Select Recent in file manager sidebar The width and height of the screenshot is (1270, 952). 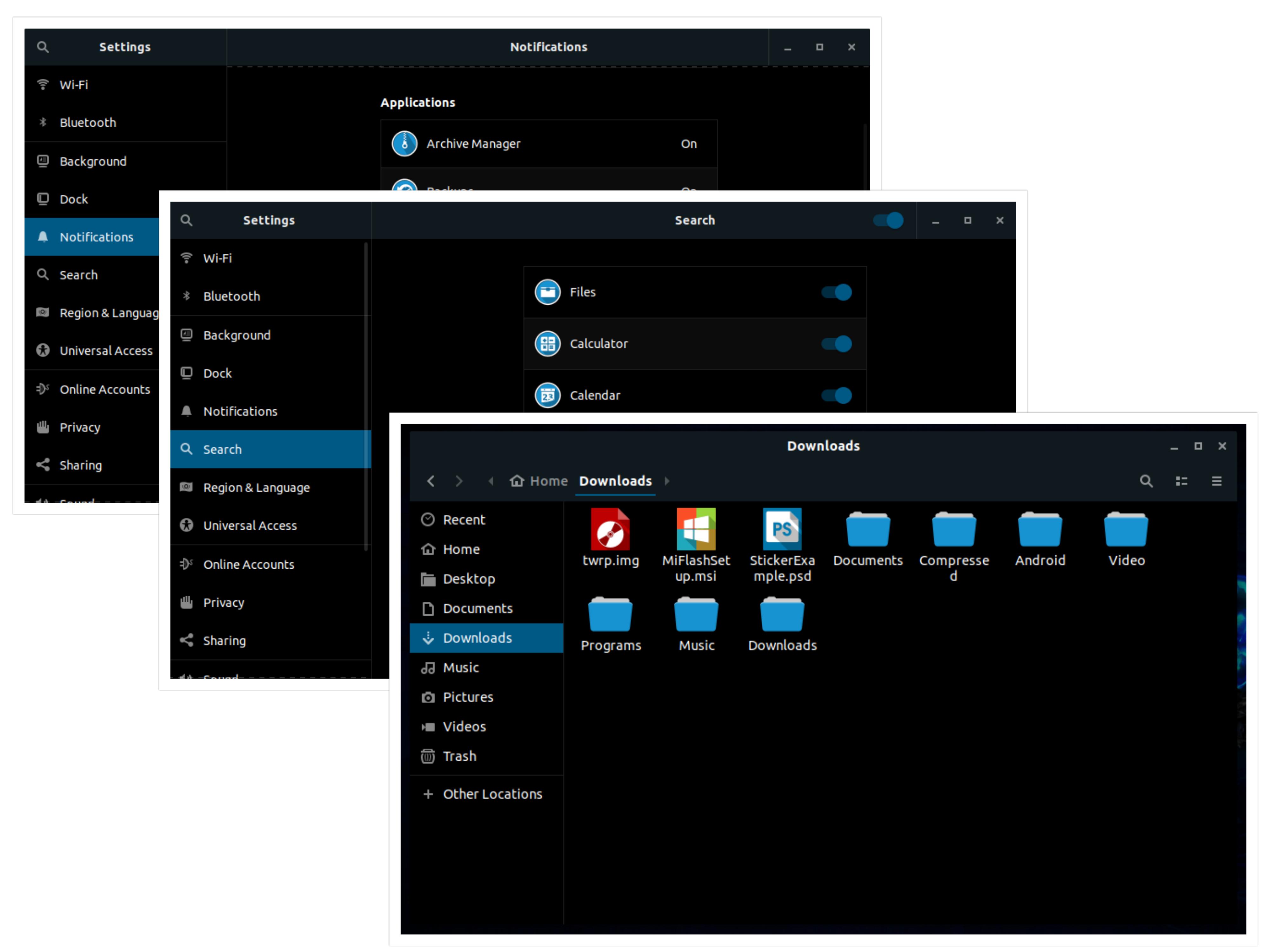pyautogui.click(x=486, y=520)
